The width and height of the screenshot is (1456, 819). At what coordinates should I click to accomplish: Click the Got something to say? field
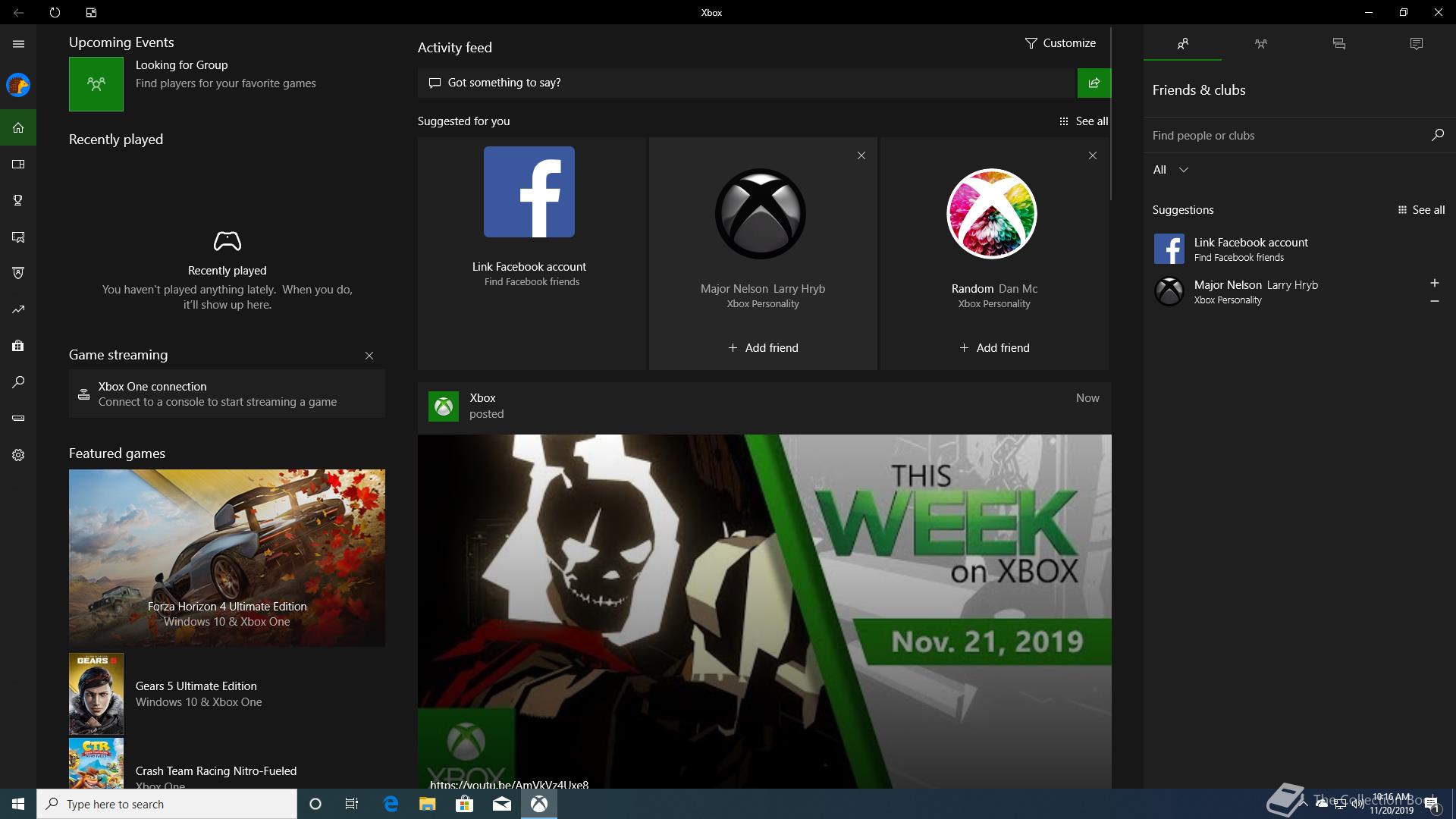(x=747, y=83)
